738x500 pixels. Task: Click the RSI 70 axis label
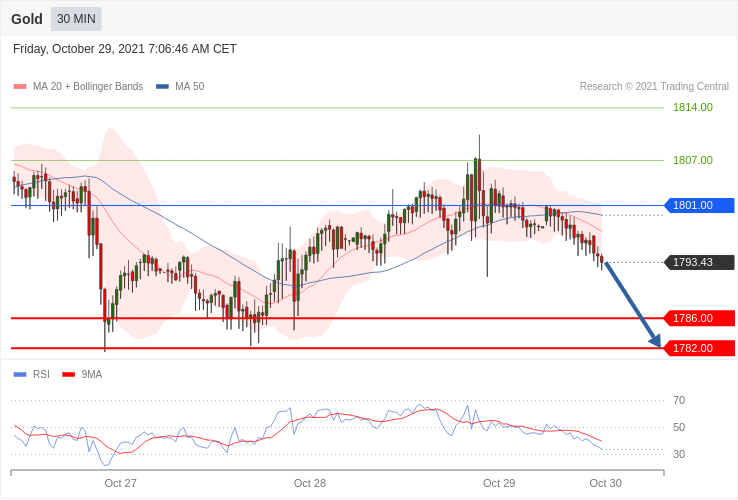click(679, 401)
